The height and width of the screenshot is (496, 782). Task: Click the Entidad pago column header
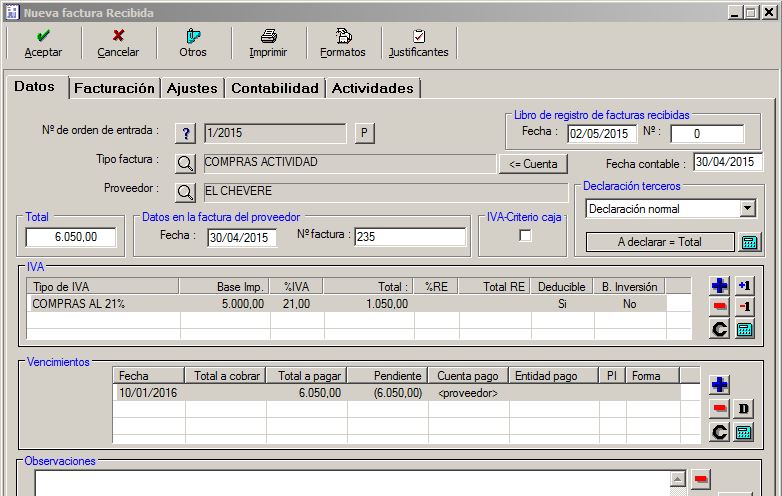point(554,376)
